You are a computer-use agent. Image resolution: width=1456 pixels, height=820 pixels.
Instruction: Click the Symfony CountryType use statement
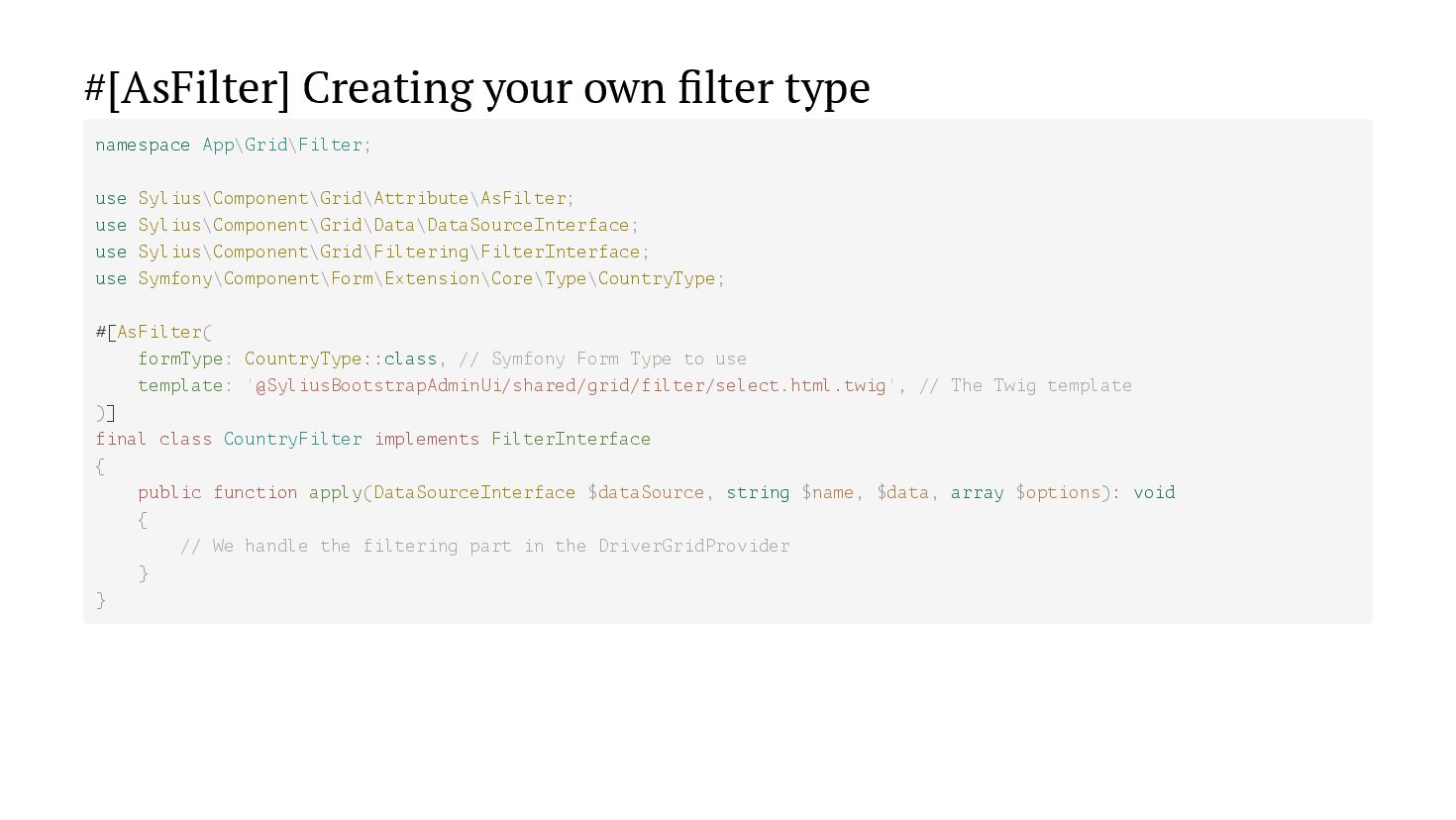pos(410,278)
